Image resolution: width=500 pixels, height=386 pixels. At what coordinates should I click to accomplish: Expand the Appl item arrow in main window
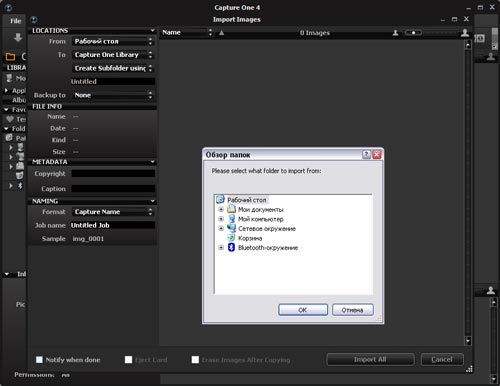(6, 90)
